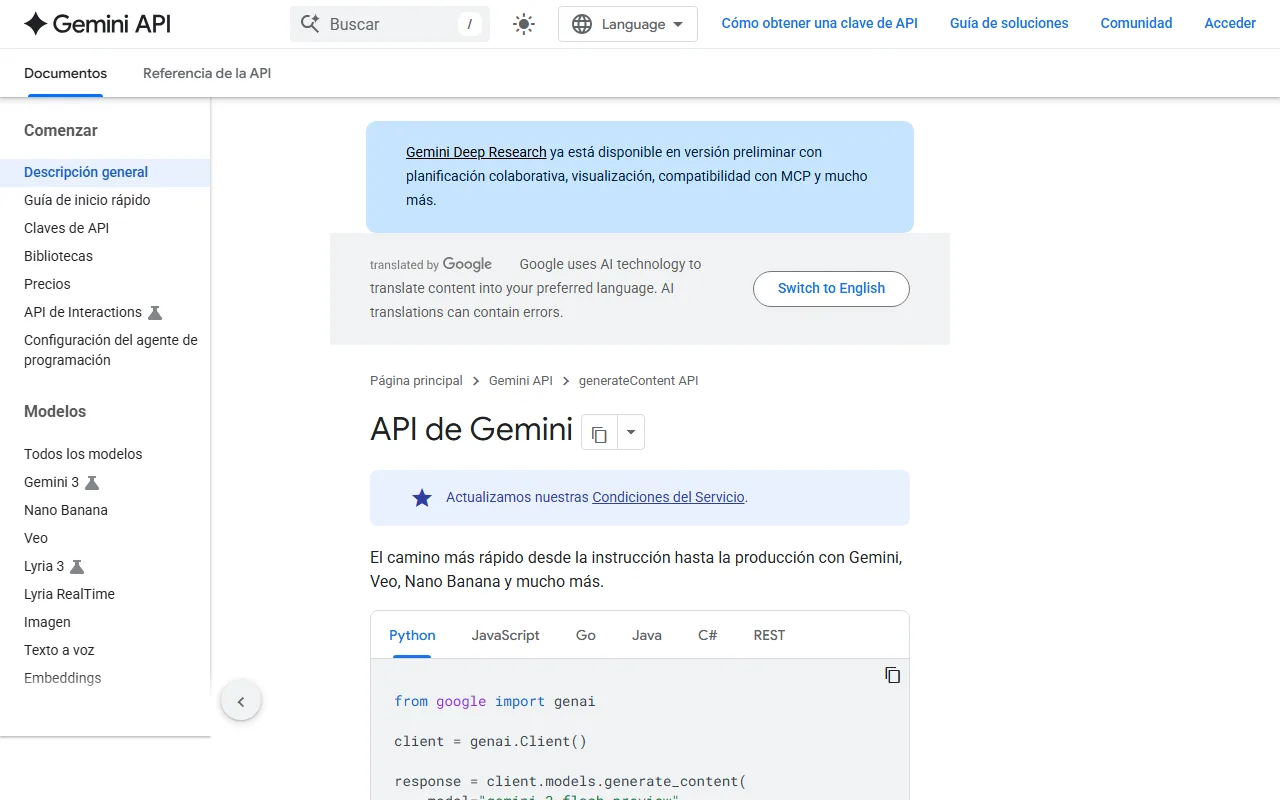Open the Precios sidebar entry
The width and height of the screenshot is (1280, 800).
point(47,284)
